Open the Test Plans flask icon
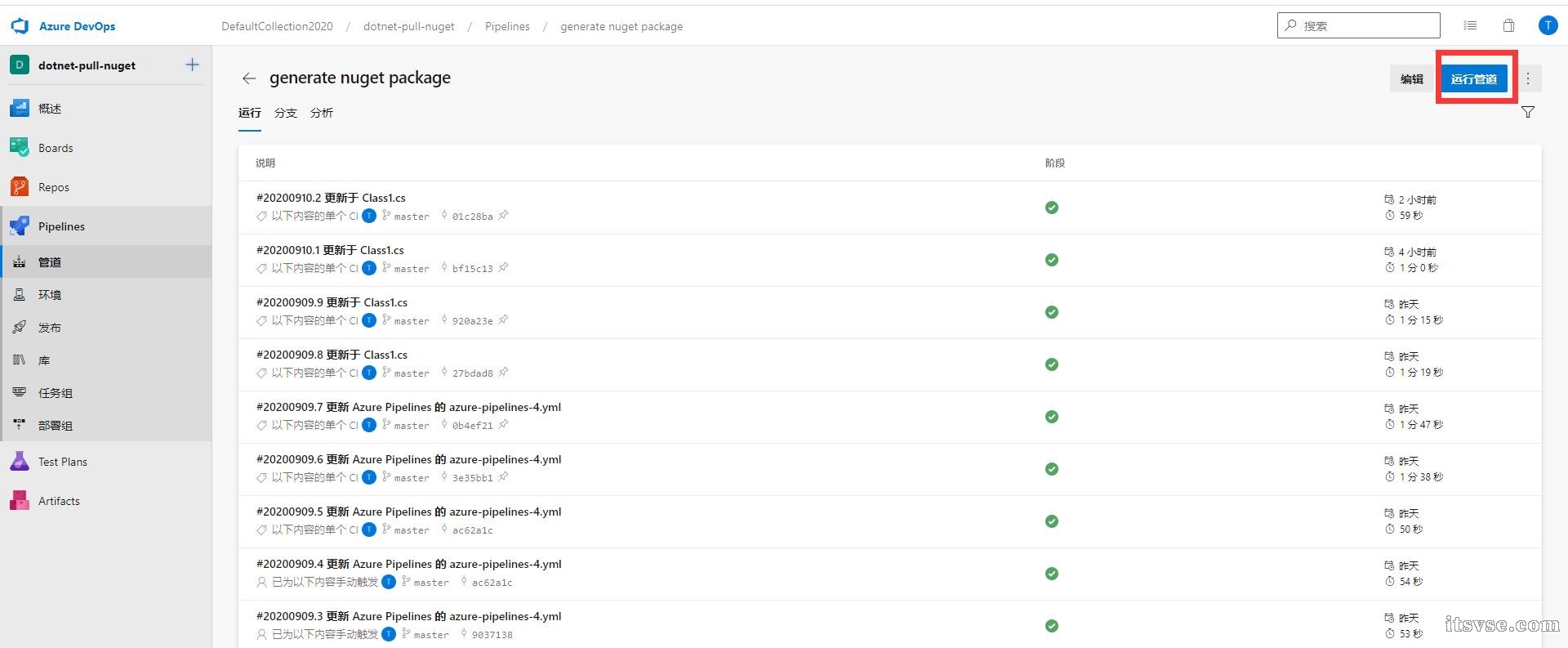The width and height of the screenshot is (1568, 648). tap(20, 462)
